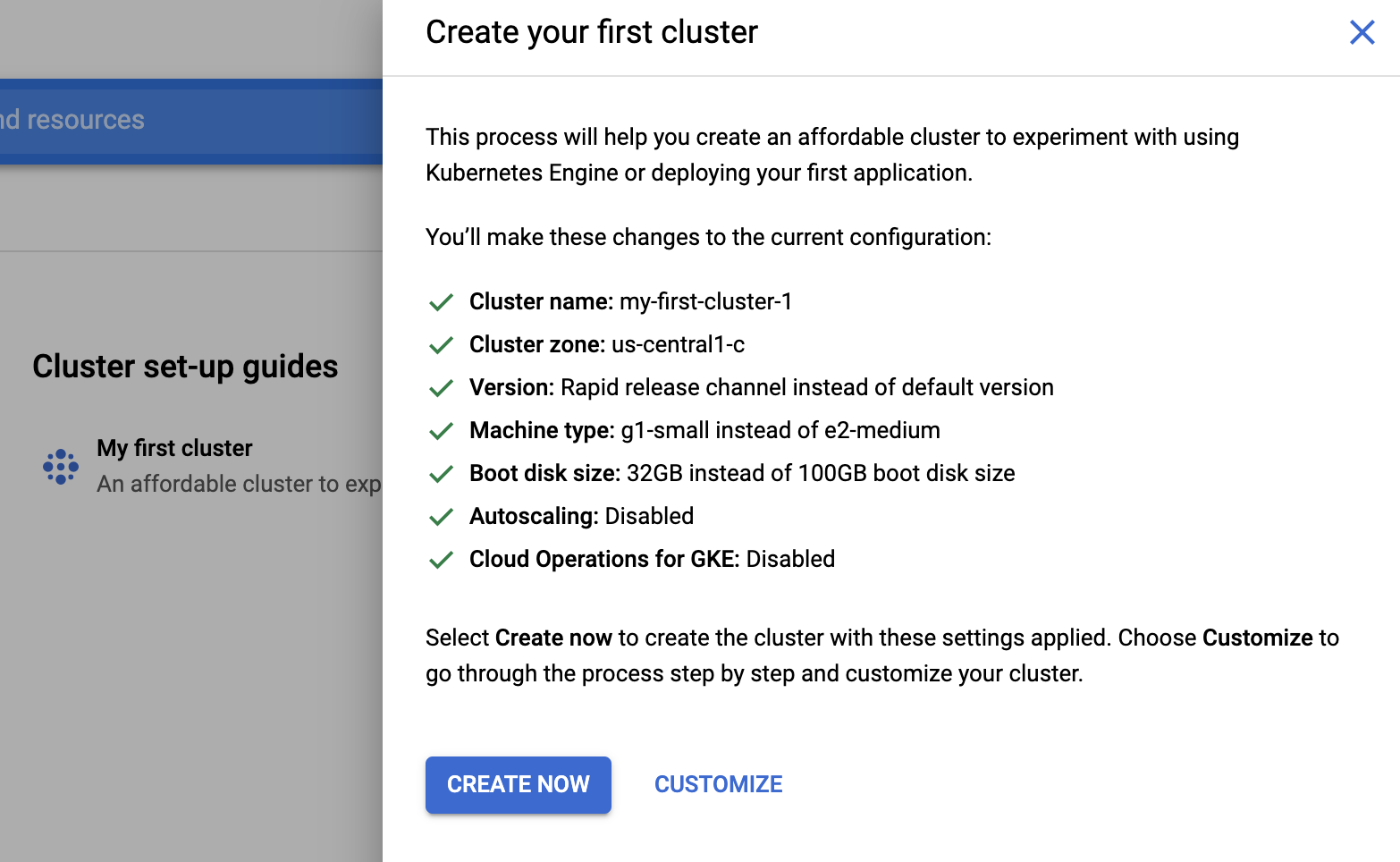Click the Kubernetes cluster dots icon
The width and height of the screenshot is (1400, 862).
coord(61,467)
